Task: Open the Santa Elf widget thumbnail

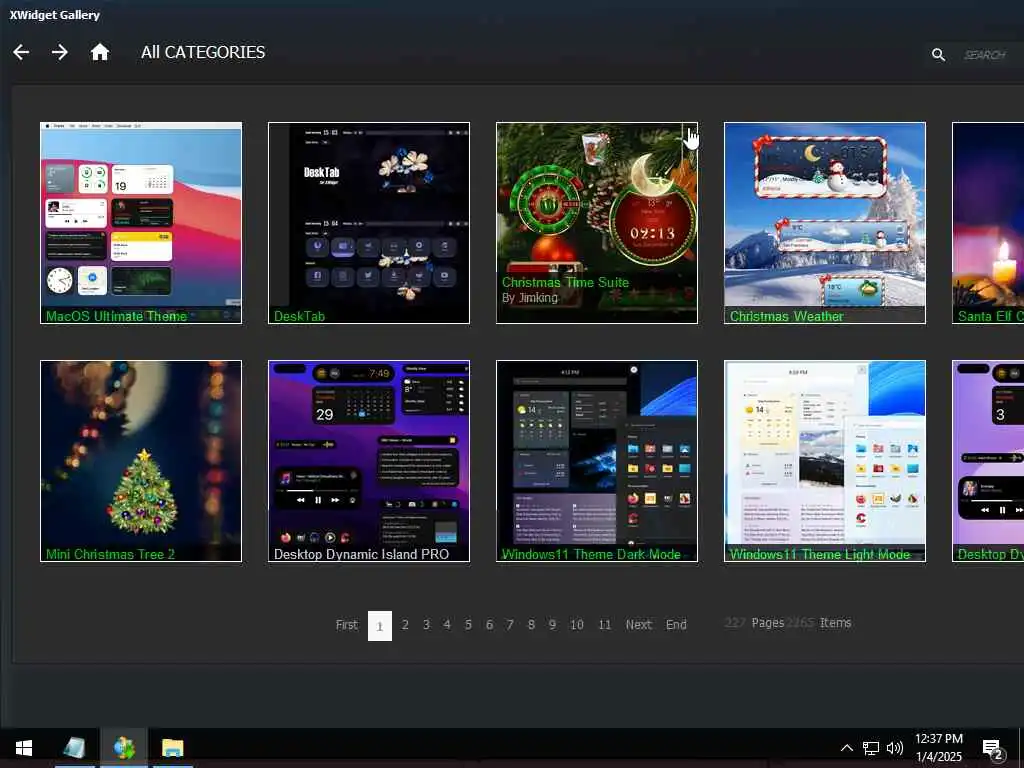Action: (988, 223)
